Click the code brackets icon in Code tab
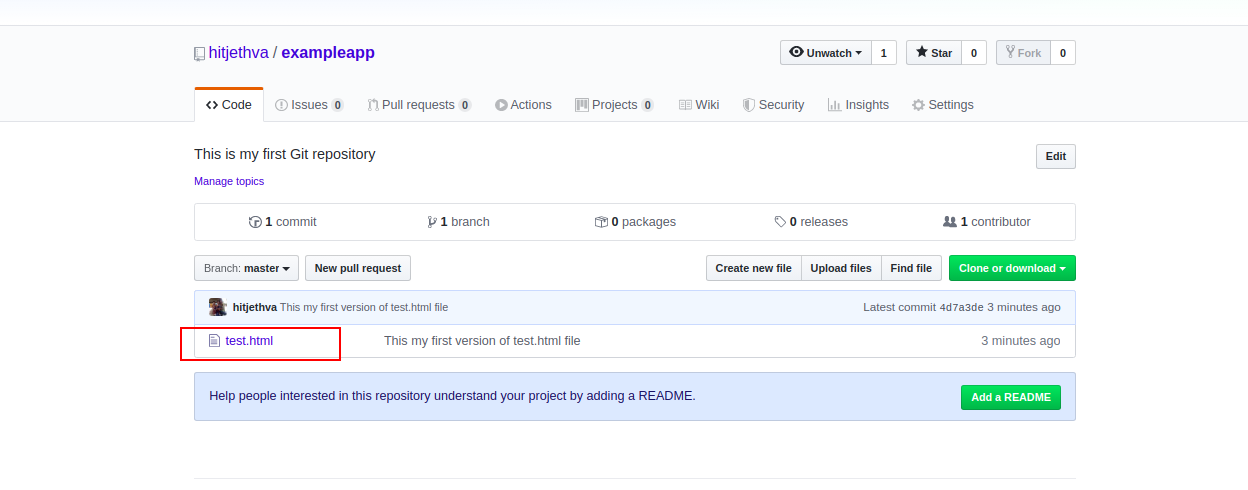The image size is (1248, 490). tap(212, 105)
